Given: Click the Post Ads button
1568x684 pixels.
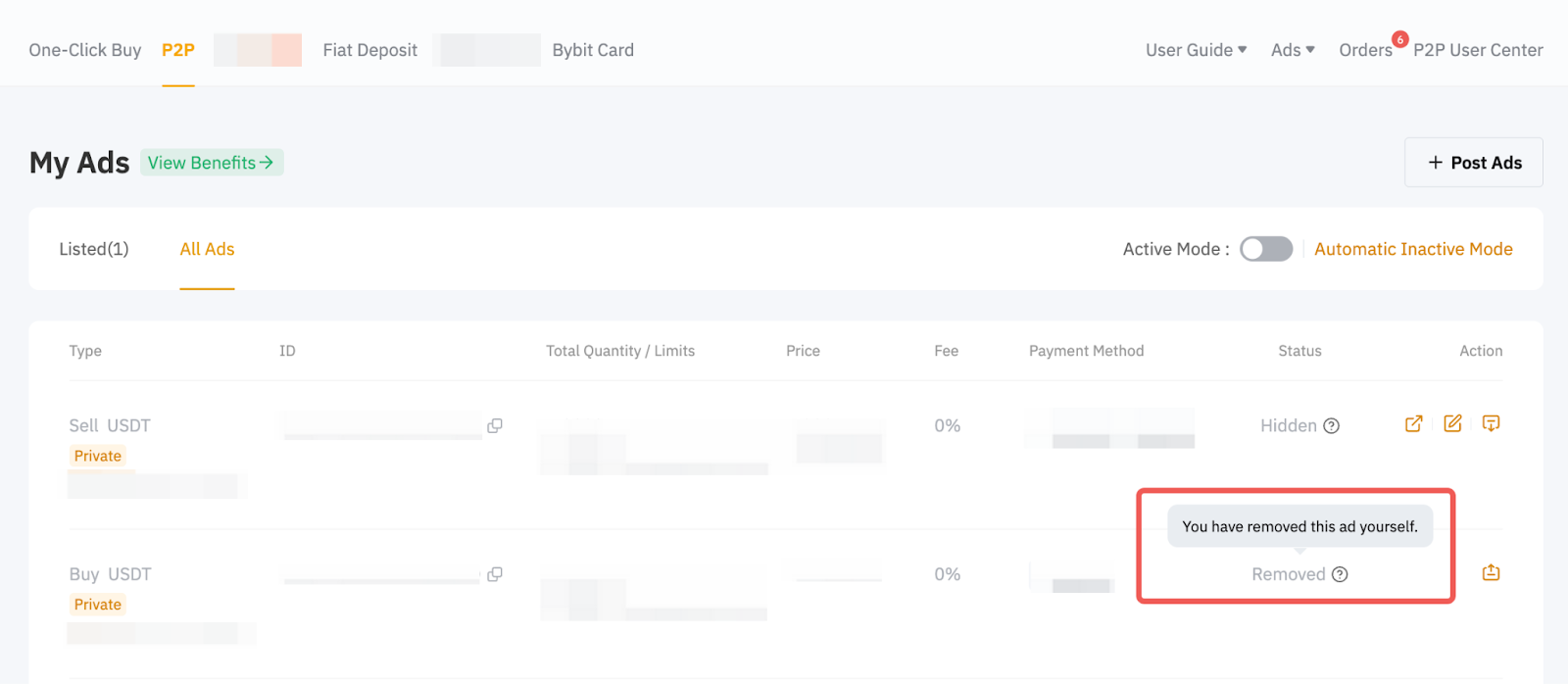Looking at the screenshot, I should [x=1473, y=163].
